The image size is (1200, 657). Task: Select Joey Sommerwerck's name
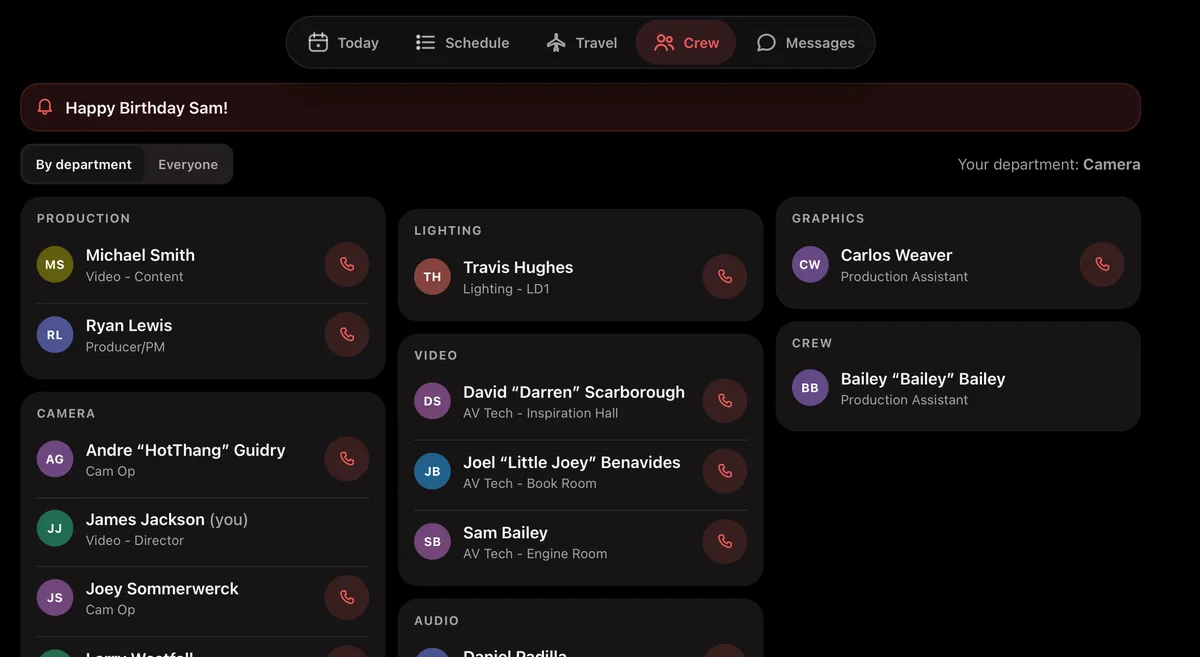pyautogui.click(x=162, y=588)
